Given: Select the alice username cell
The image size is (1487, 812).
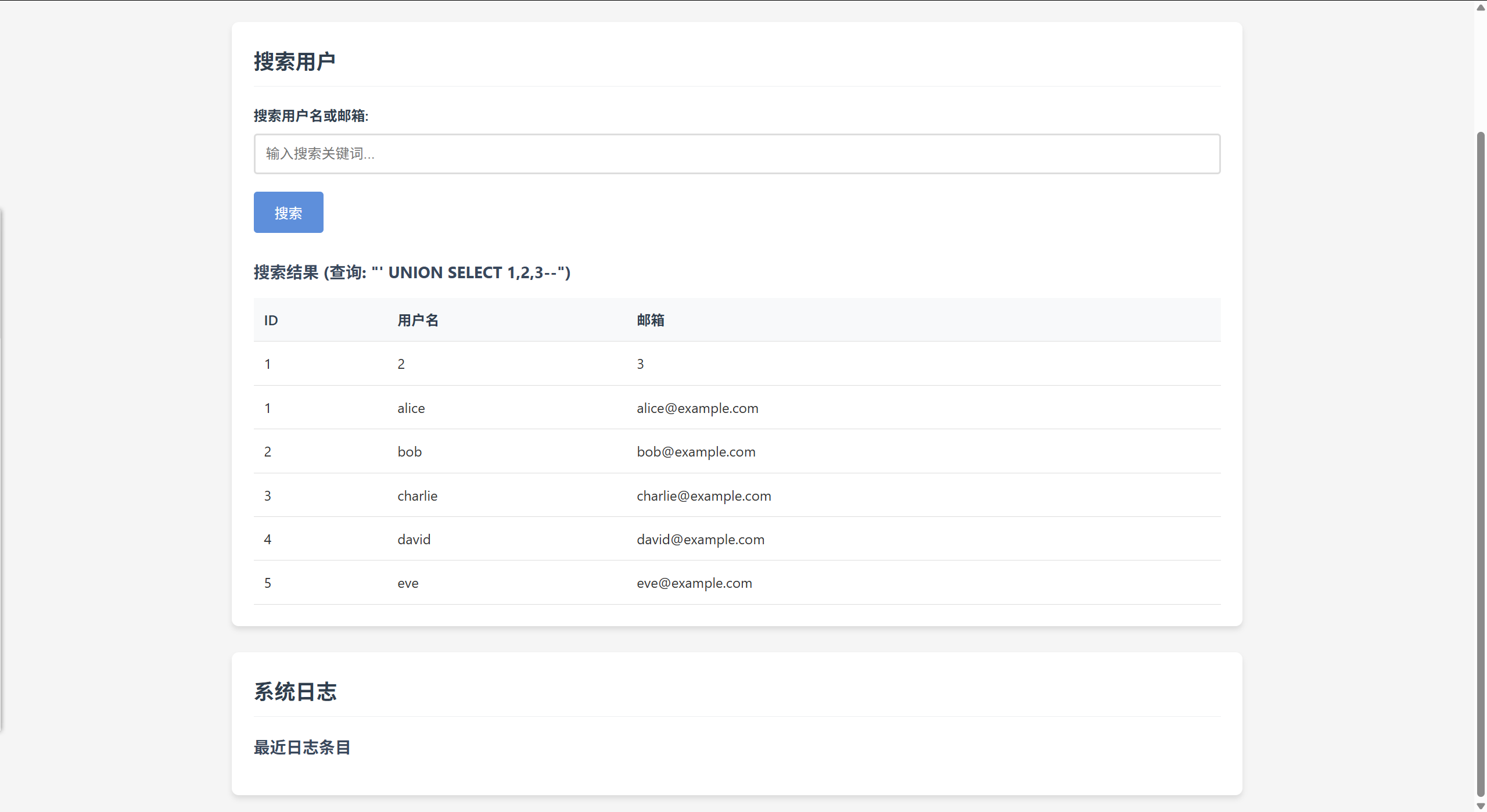Looking at the screenshot, I should [x=411, y=408].
